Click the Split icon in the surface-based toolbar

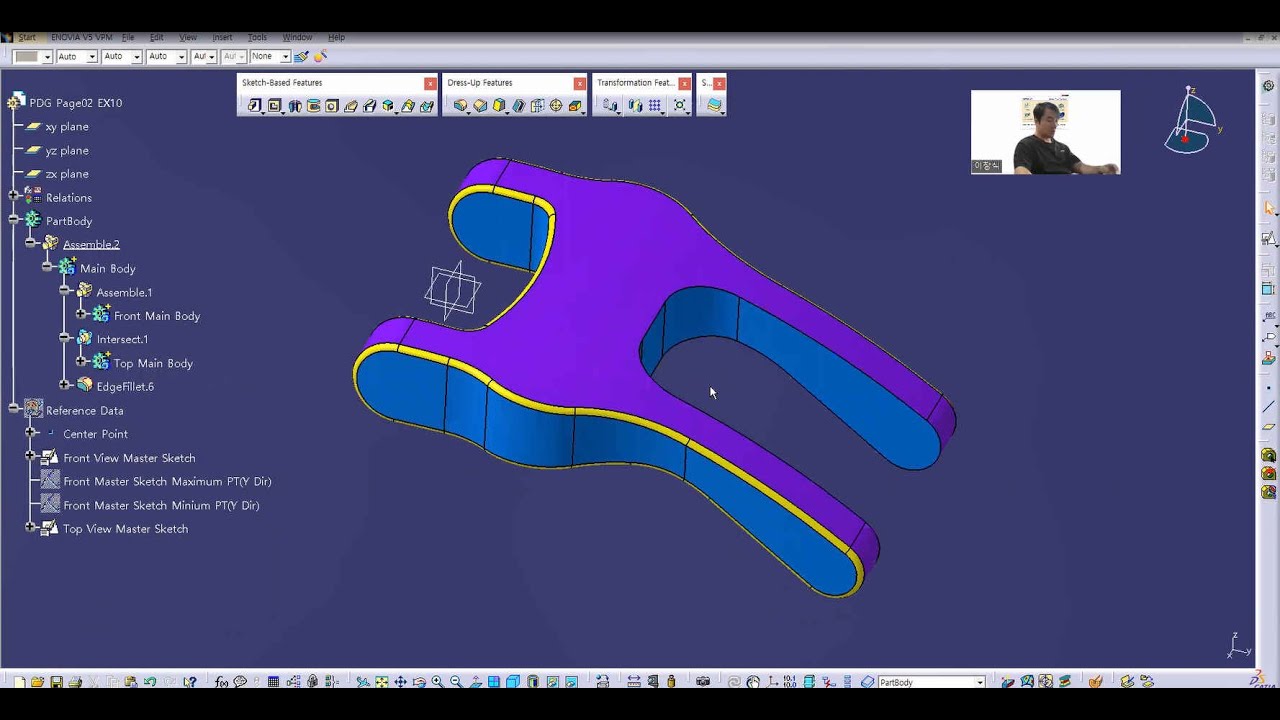coord(714,106)
